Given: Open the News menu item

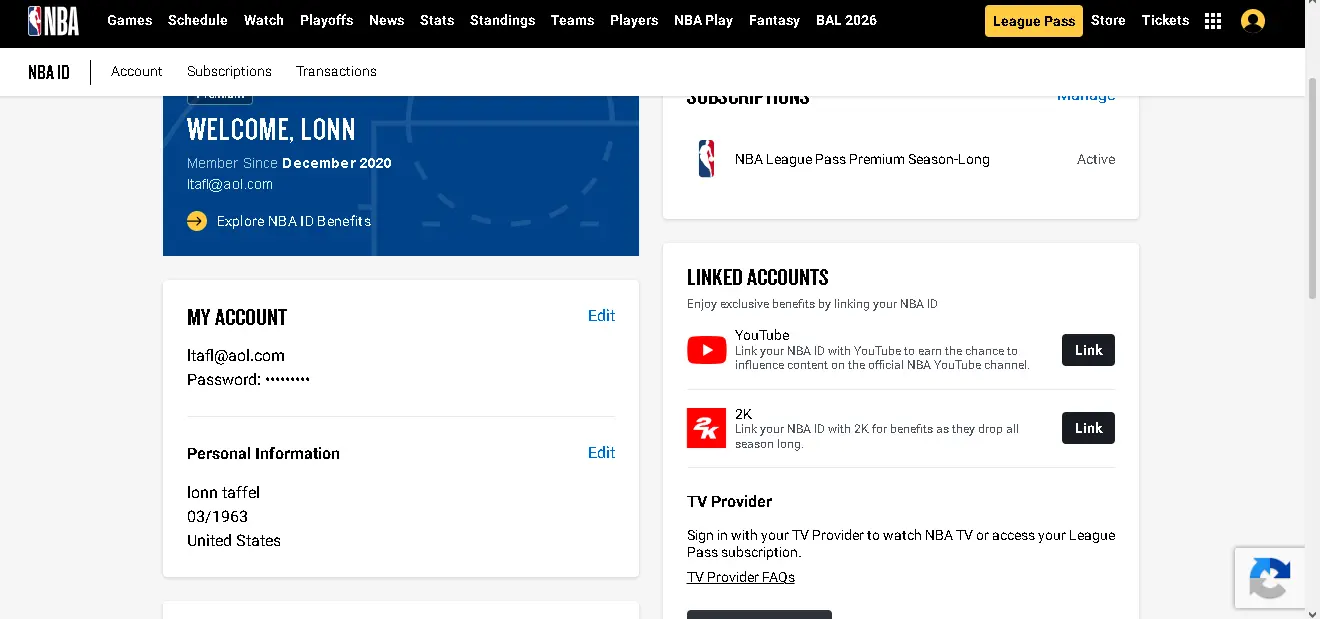Looking at the screenshot, I should (387, 20).
